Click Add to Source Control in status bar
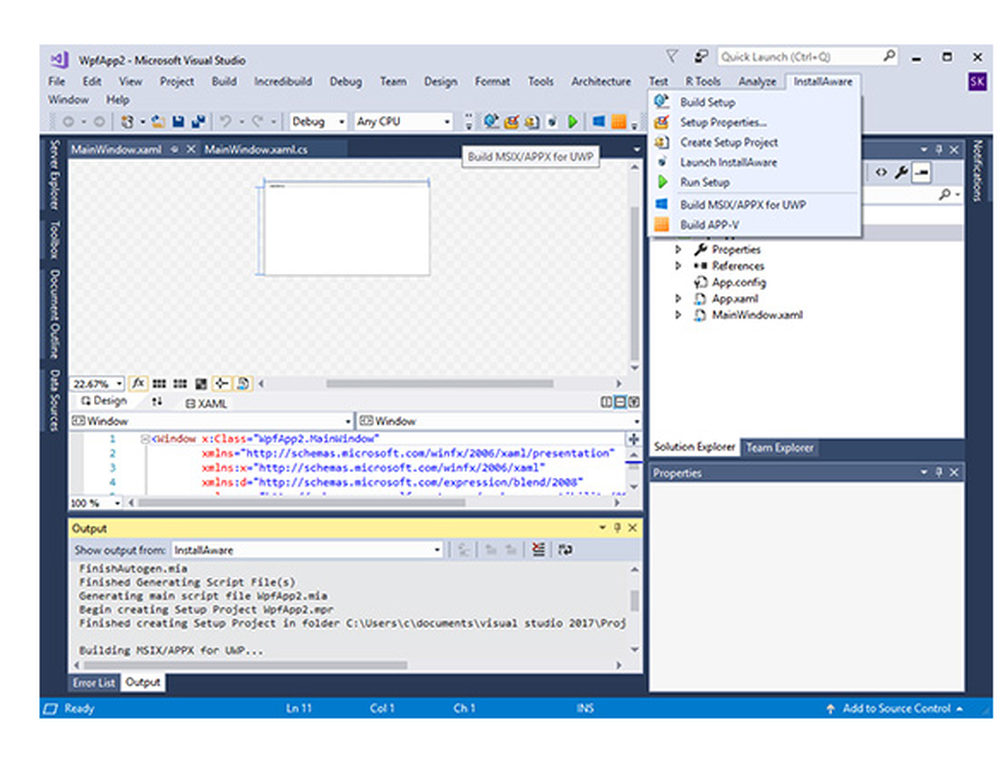Image resolution: width=1000 pixels, height=780 pixels. pyautogui.click(x=896, y=709)
